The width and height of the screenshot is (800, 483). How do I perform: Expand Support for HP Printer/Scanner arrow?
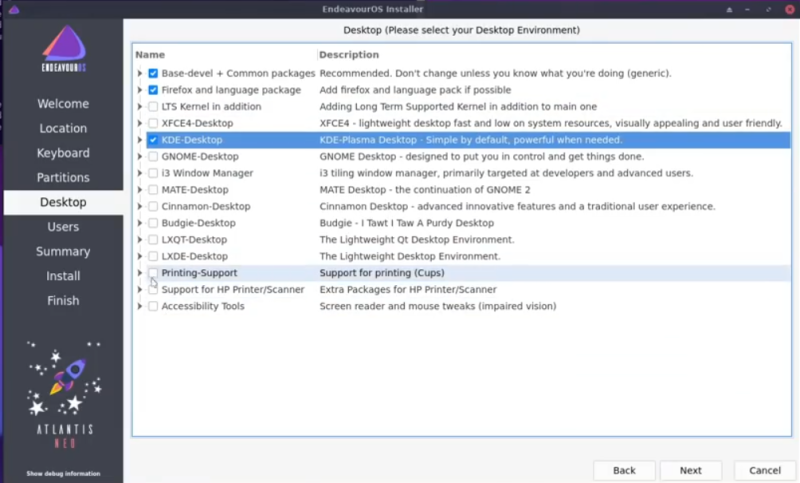coord(140,290)
